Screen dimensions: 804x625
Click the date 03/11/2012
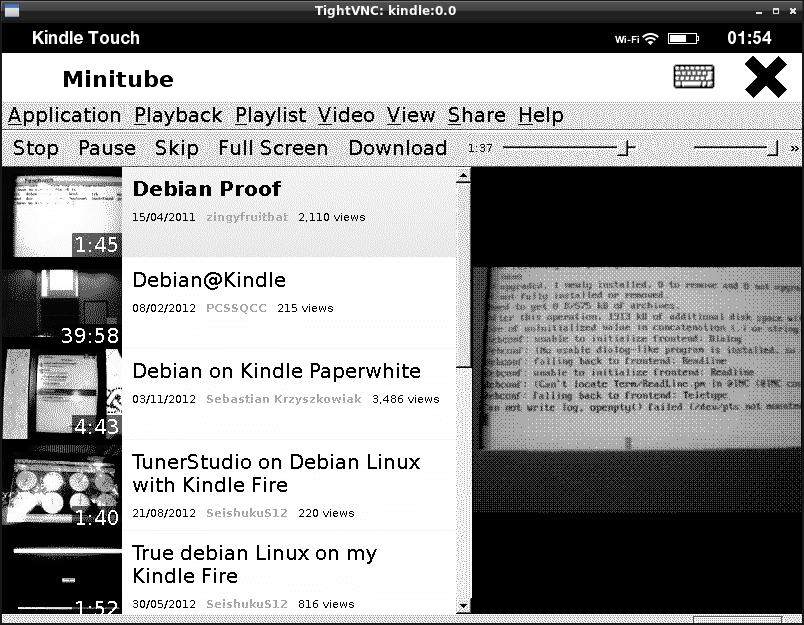pos(164,399)
